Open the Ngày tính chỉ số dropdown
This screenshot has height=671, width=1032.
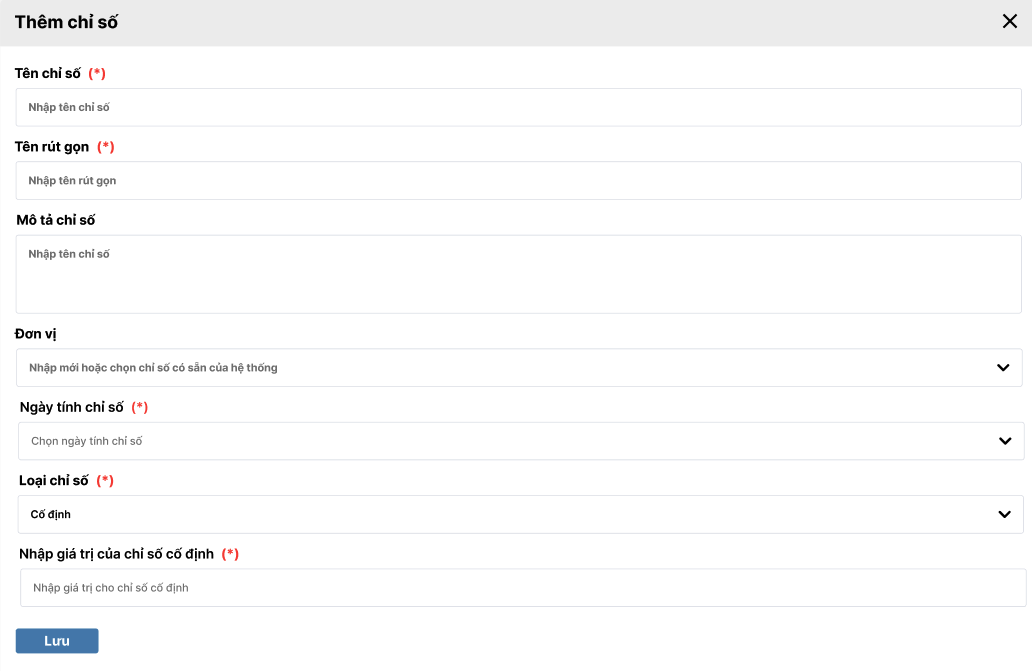[x=500, y=441]
